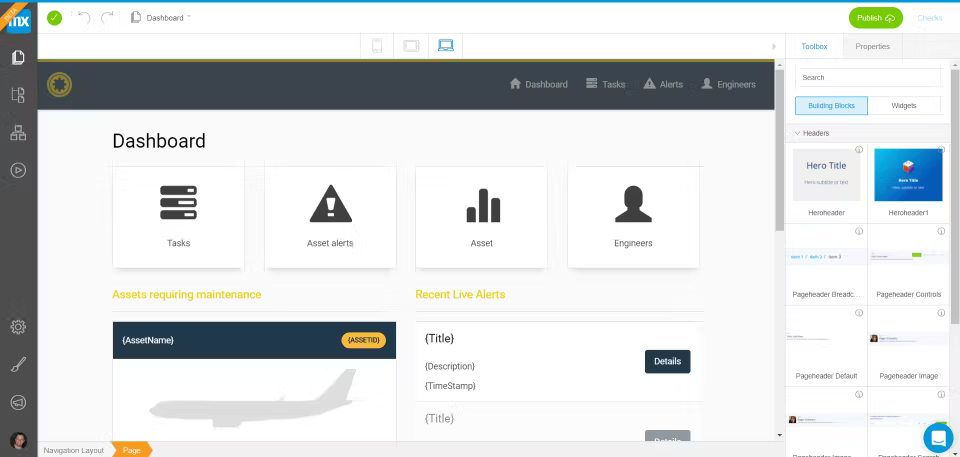960x457 pixels.
Task: Click the orange {ASSETID} badge
Action: [364, 340]
